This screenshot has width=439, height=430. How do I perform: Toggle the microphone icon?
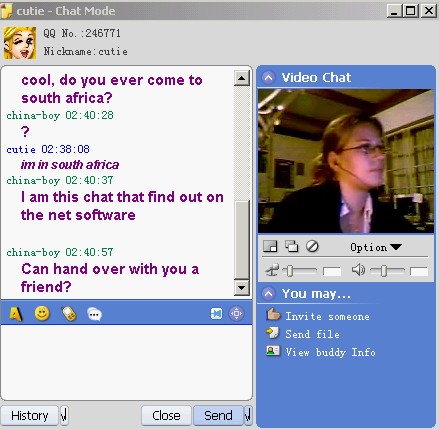point(272,270)
